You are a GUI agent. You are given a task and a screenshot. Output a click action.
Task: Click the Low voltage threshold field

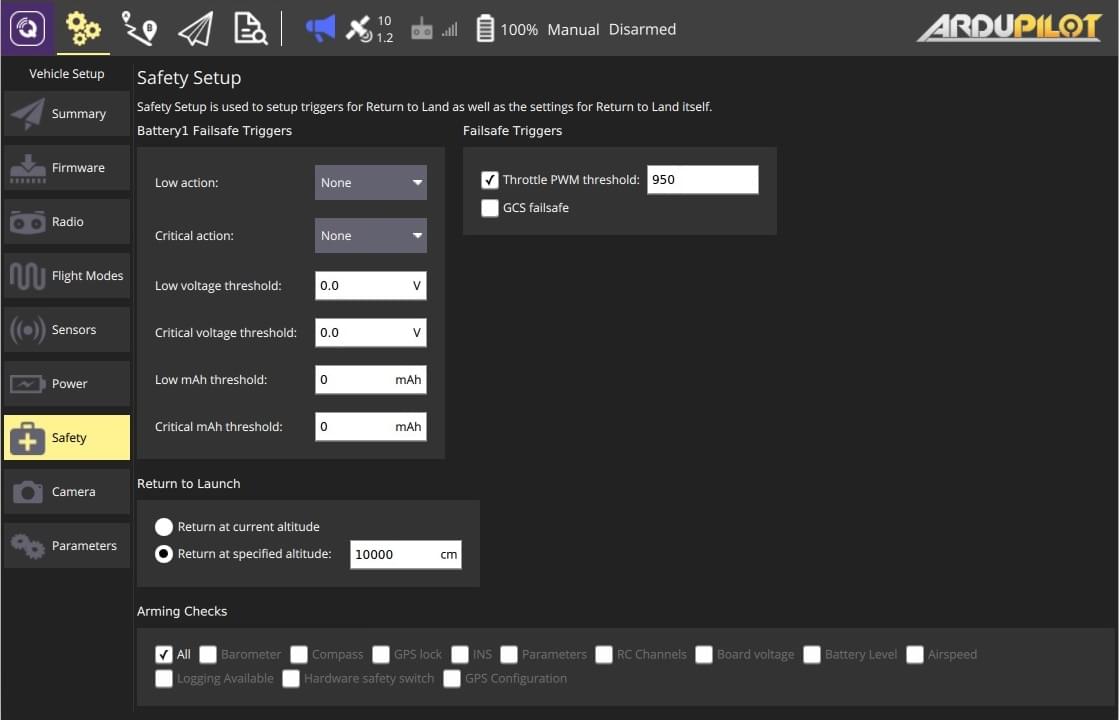[362, 286]
